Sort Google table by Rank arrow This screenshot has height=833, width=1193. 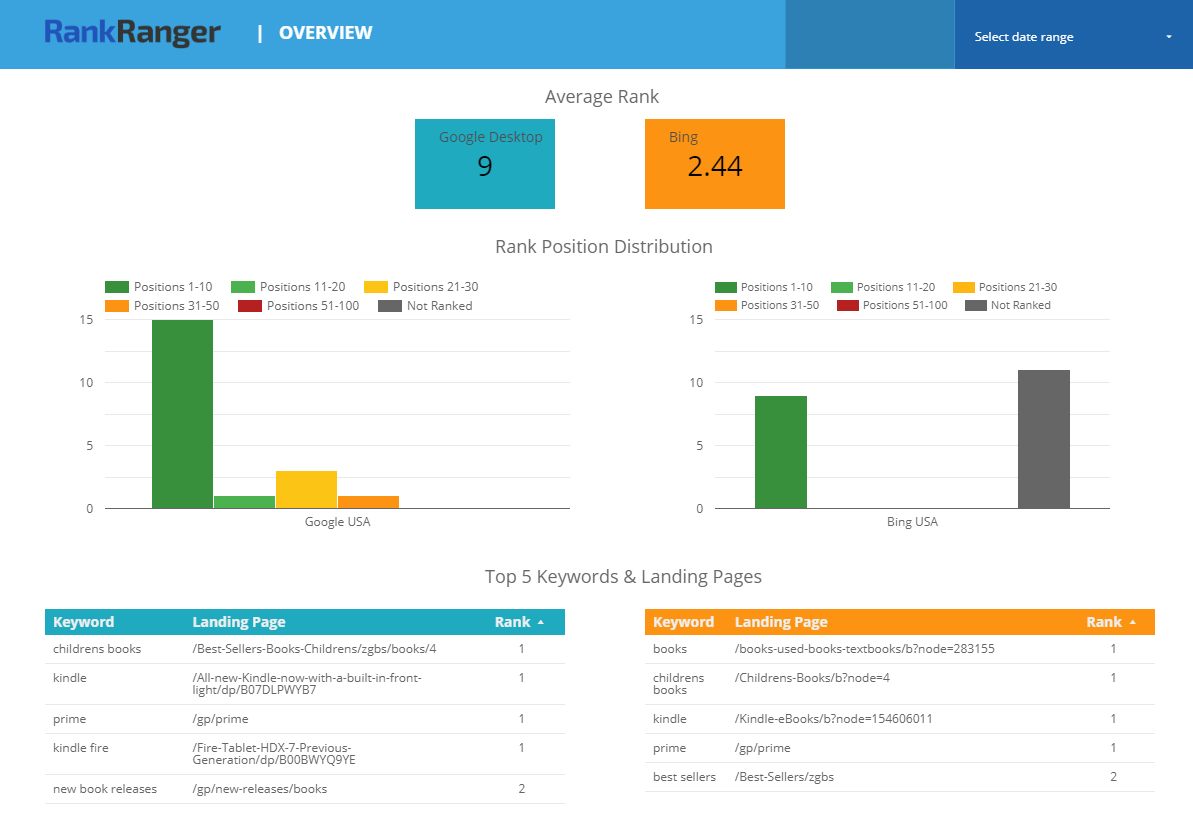coord(541,622)
